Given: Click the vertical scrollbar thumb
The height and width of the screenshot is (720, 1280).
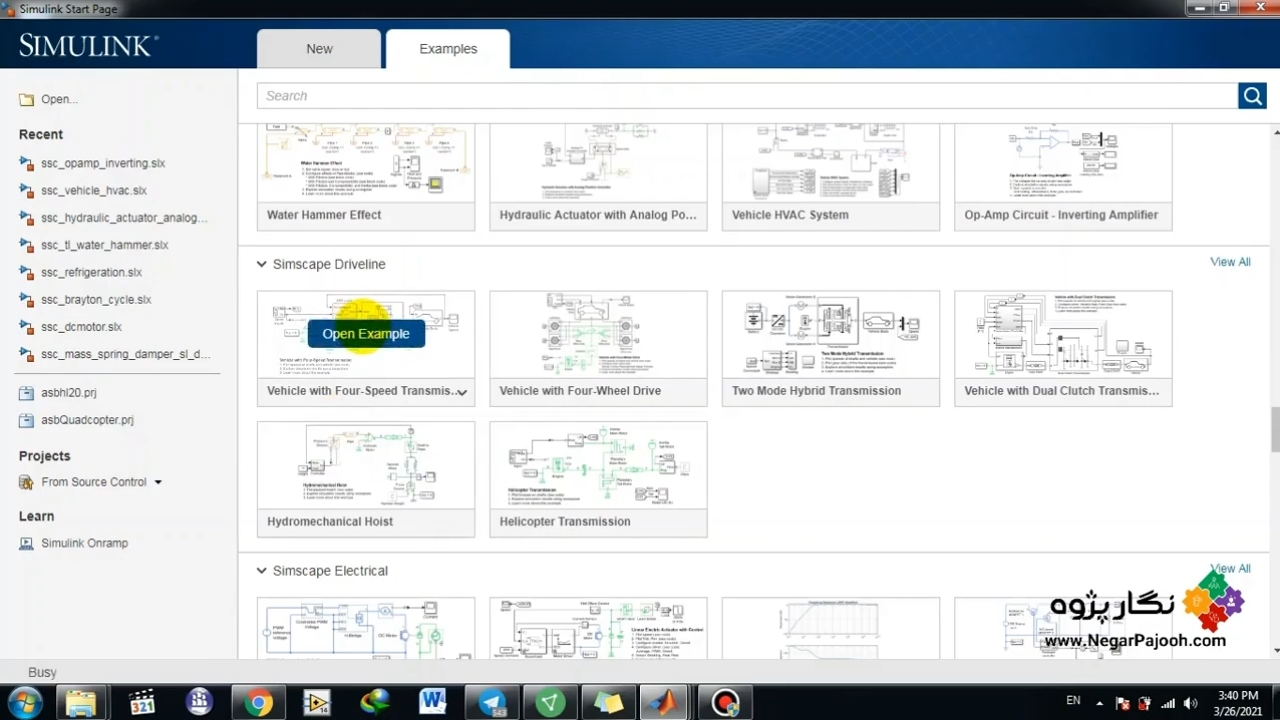Looking at the screenshot, I should (x=1275, y=430).
